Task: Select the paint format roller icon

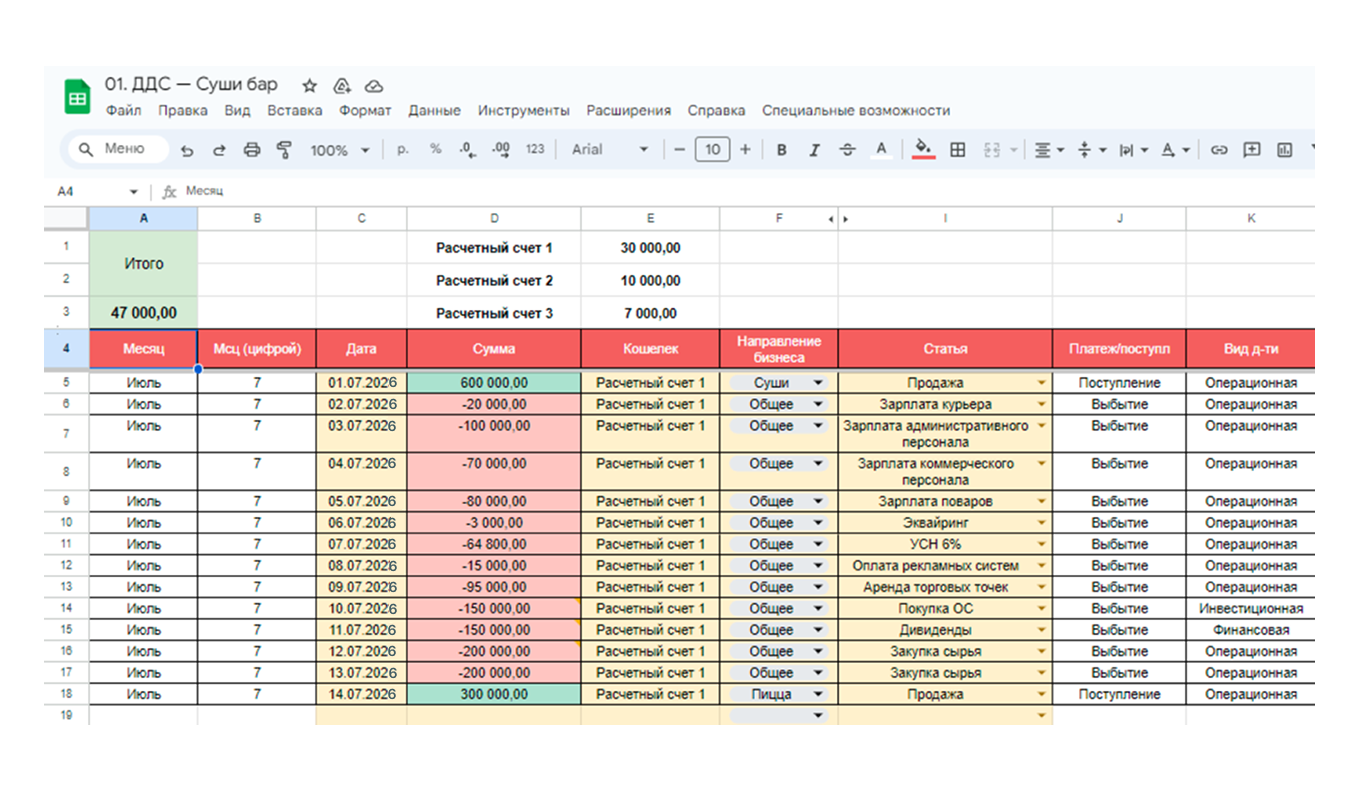Action: point(284,150)
